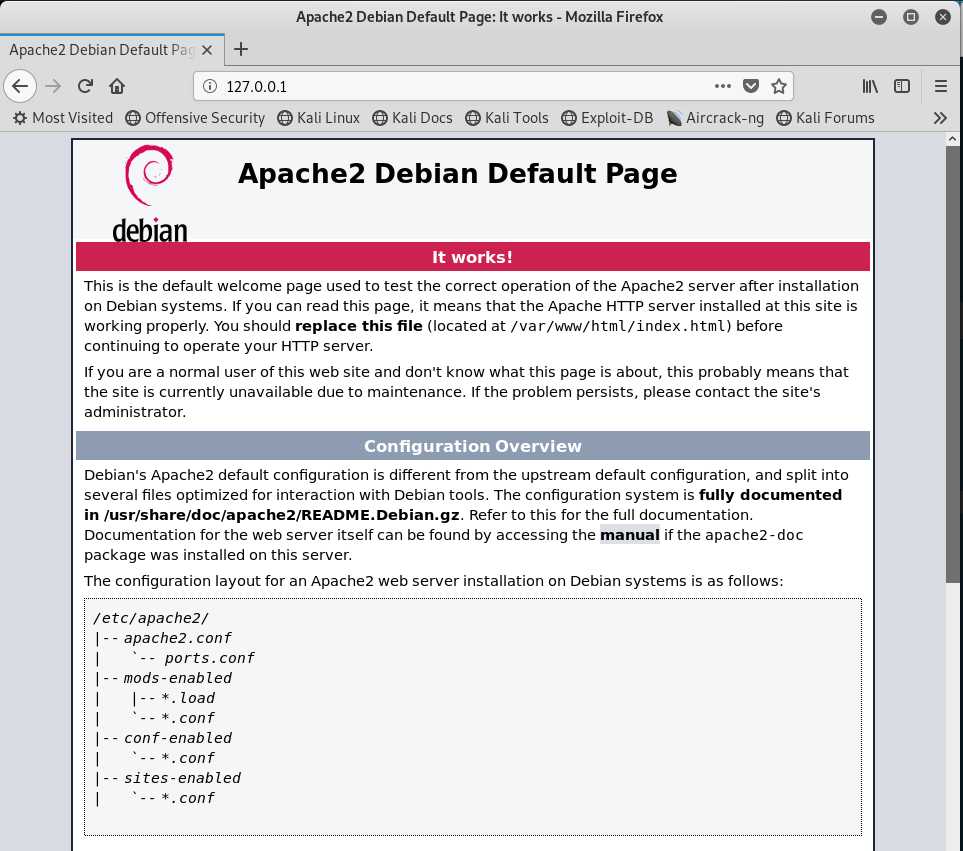Click the 'apache2.conf' entry in the tree

pyautogui.click(x=177, y=639)
